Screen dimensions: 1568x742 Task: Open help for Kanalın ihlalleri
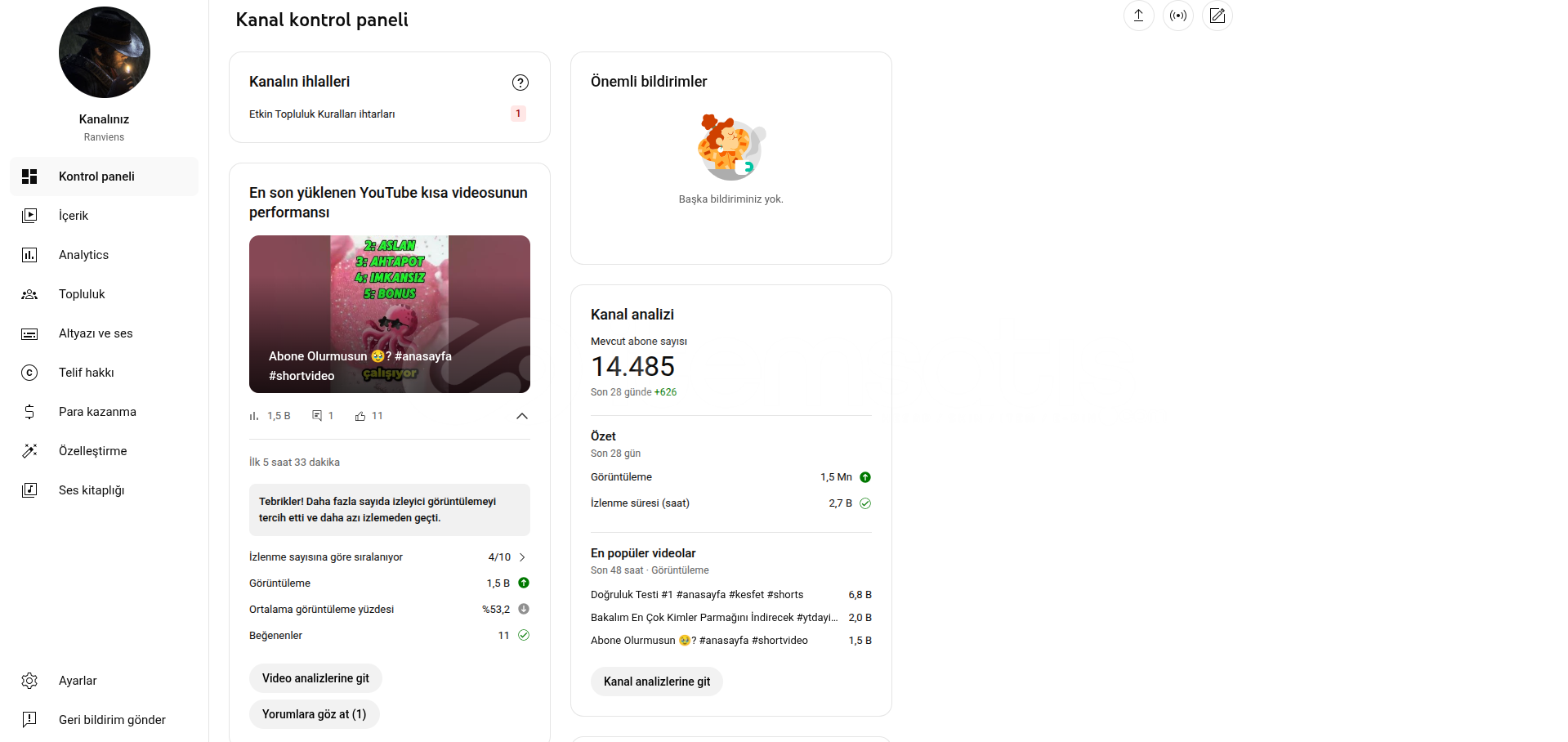520,82
